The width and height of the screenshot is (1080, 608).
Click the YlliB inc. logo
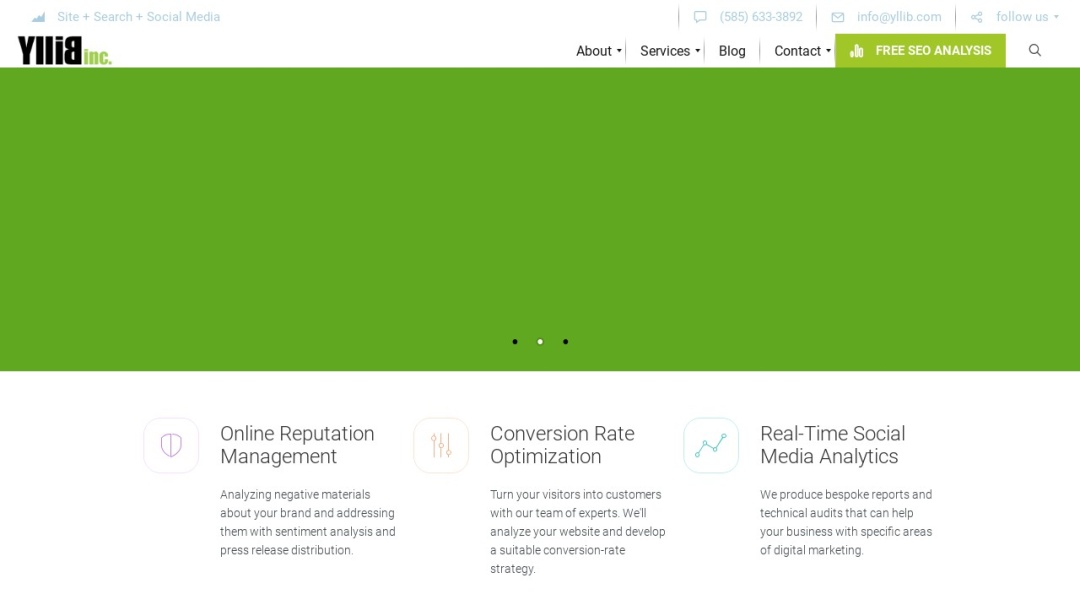click(63, 49)
